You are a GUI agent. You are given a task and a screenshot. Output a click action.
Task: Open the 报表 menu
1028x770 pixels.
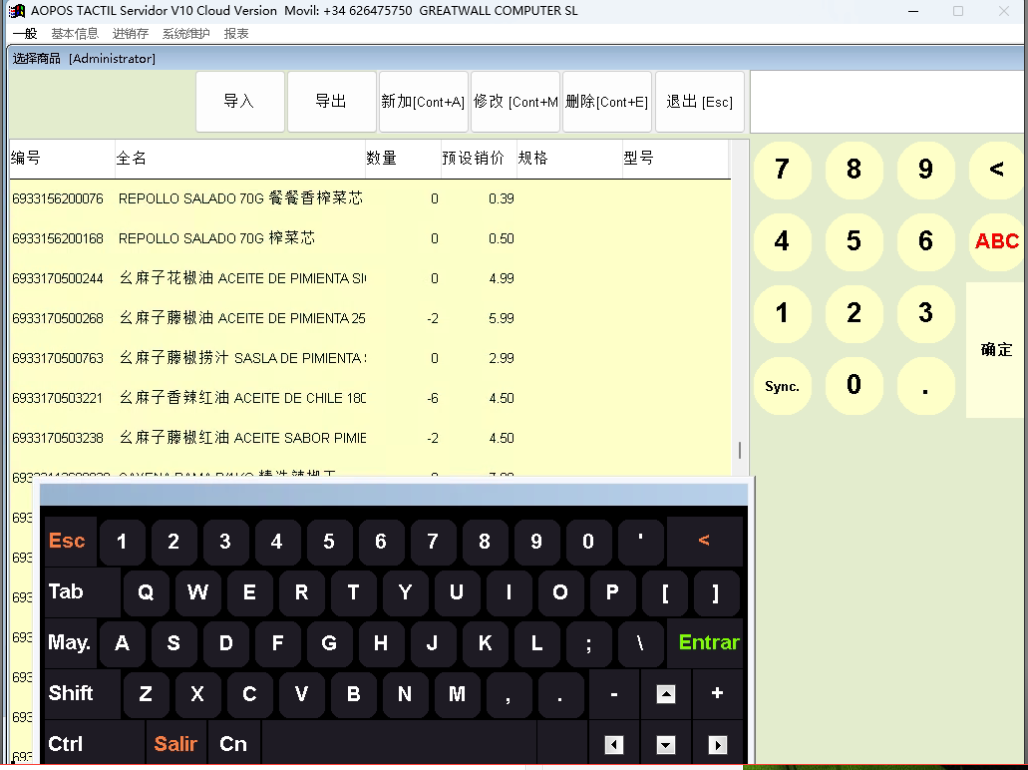click(236, 33)
